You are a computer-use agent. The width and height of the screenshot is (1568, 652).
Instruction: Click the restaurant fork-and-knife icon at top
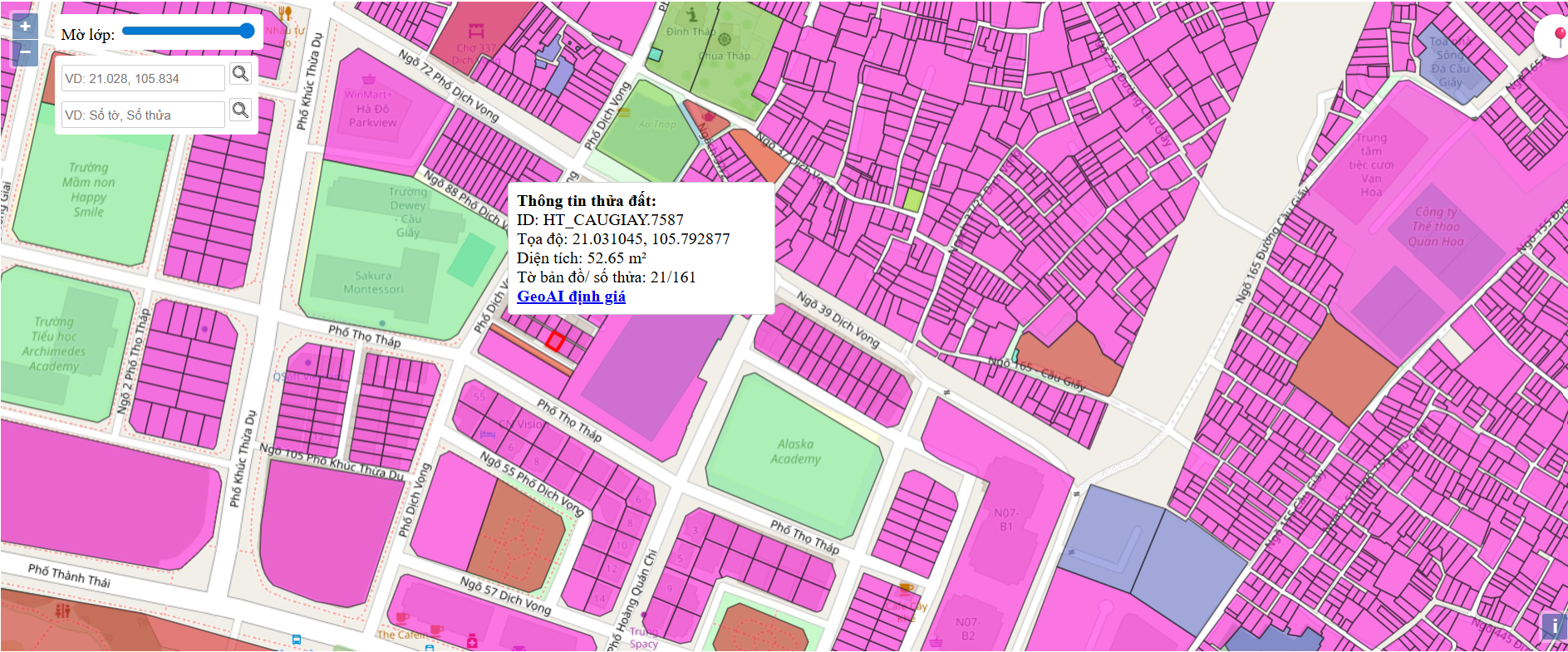(285, 12)
